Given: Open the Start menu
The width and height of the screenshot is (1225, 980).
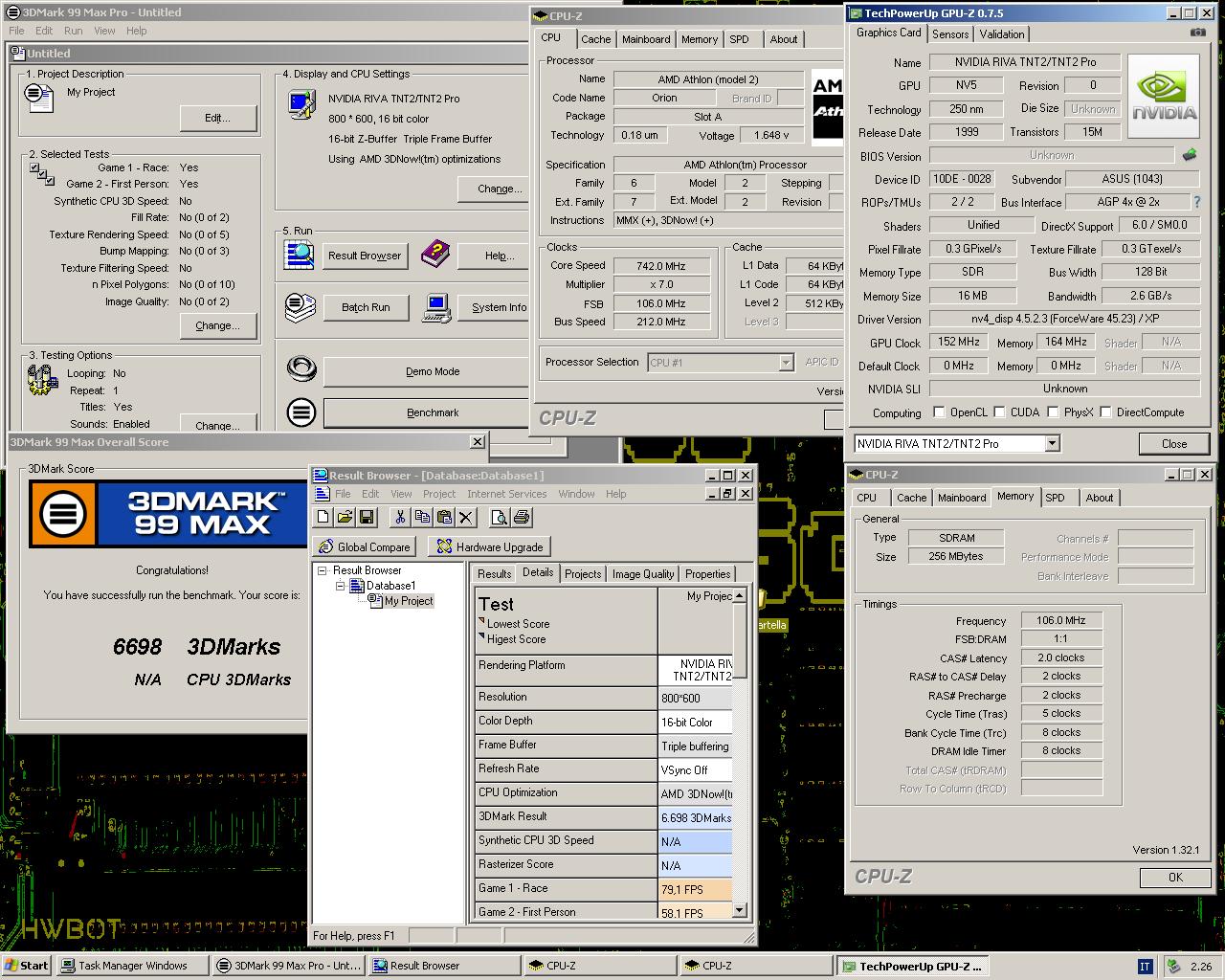Looking at the screenshot, I should (27, 966).
